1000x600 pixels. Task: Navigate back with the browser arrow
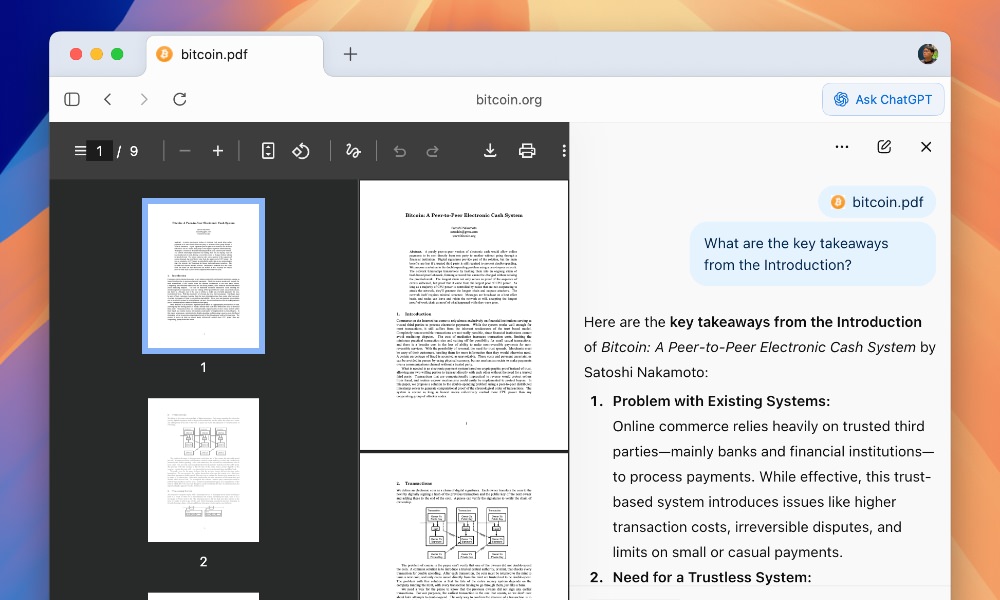click(108, 99)
